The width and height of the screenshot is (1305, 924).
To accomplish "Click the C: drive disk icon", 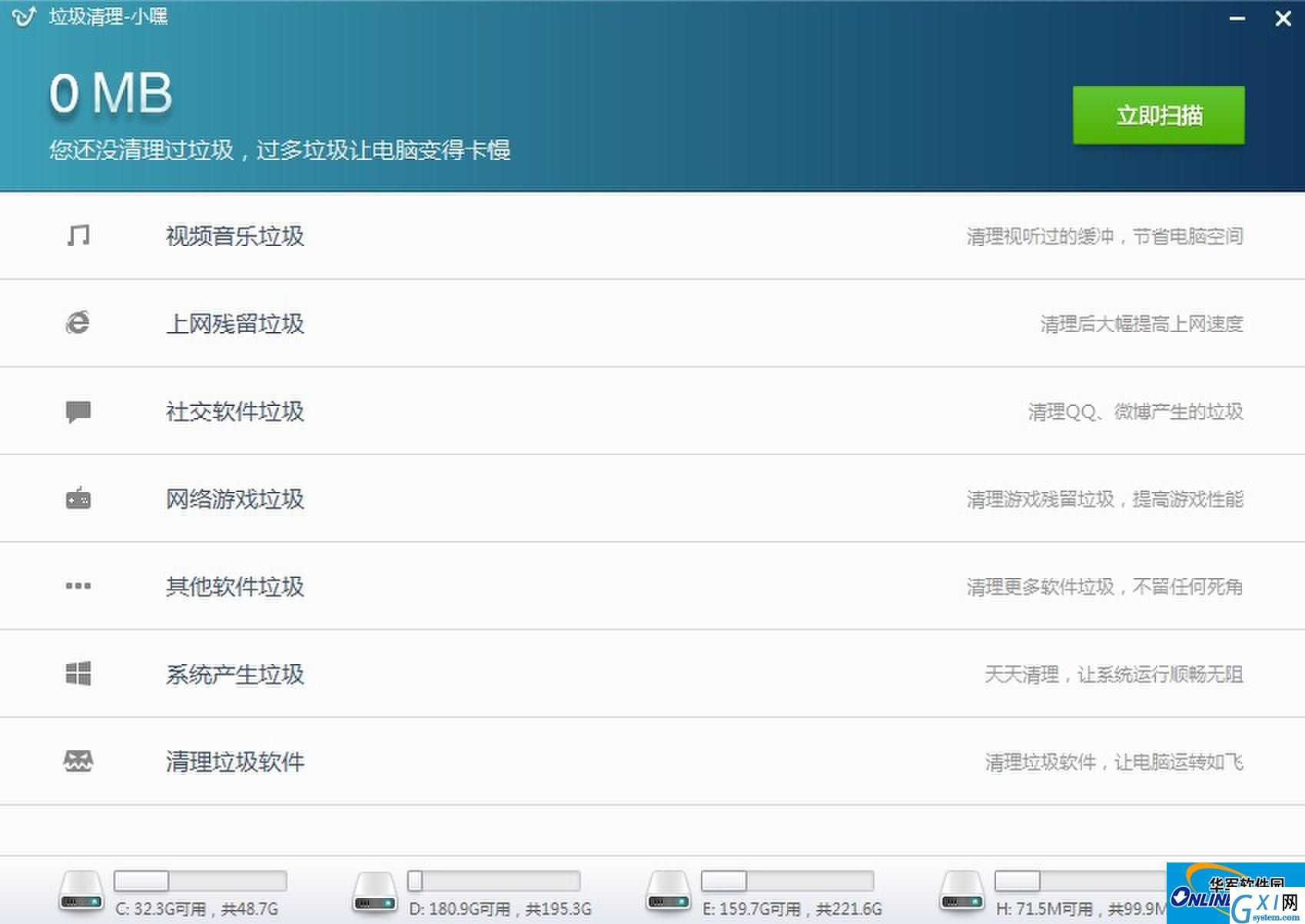I will [81, 892].
